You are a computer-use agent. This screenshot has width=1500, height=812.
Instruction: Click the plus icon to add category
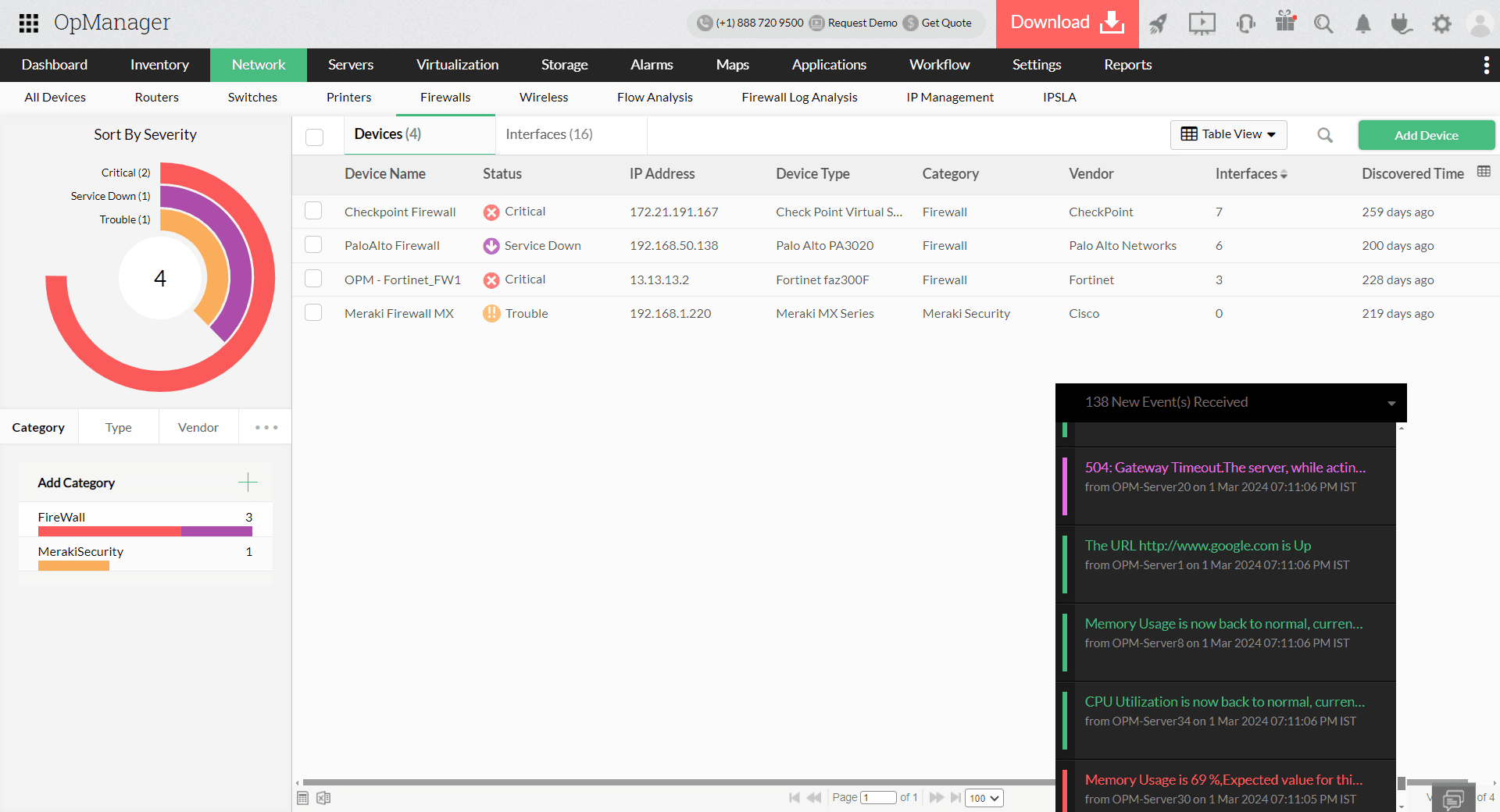[x=248, y=483]
